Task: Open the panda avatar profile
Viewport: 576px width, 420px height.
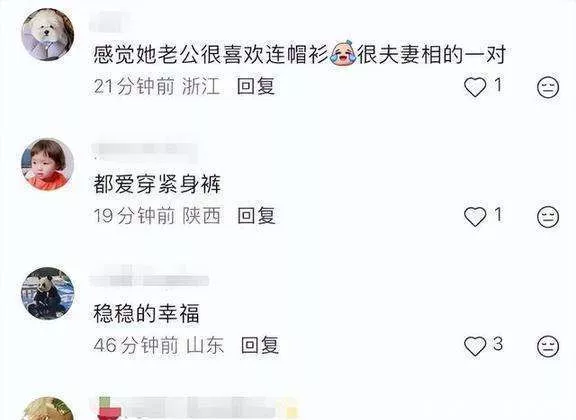Action: point(48,293)
